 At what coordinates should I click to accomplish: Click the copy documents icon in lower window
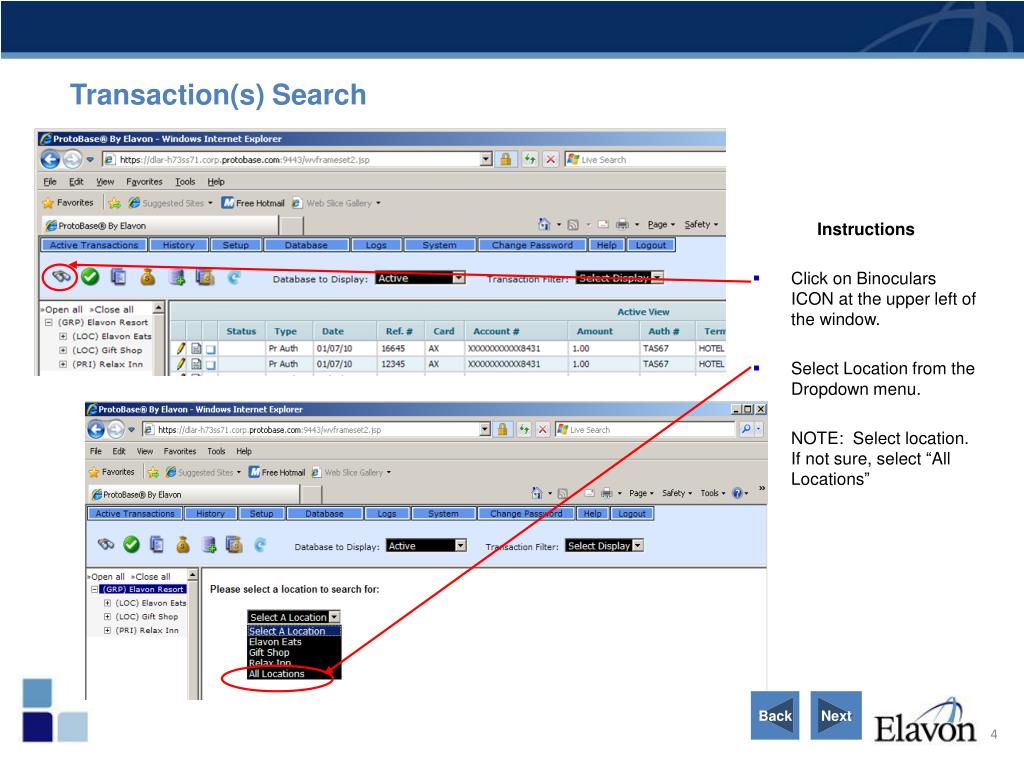157,544
